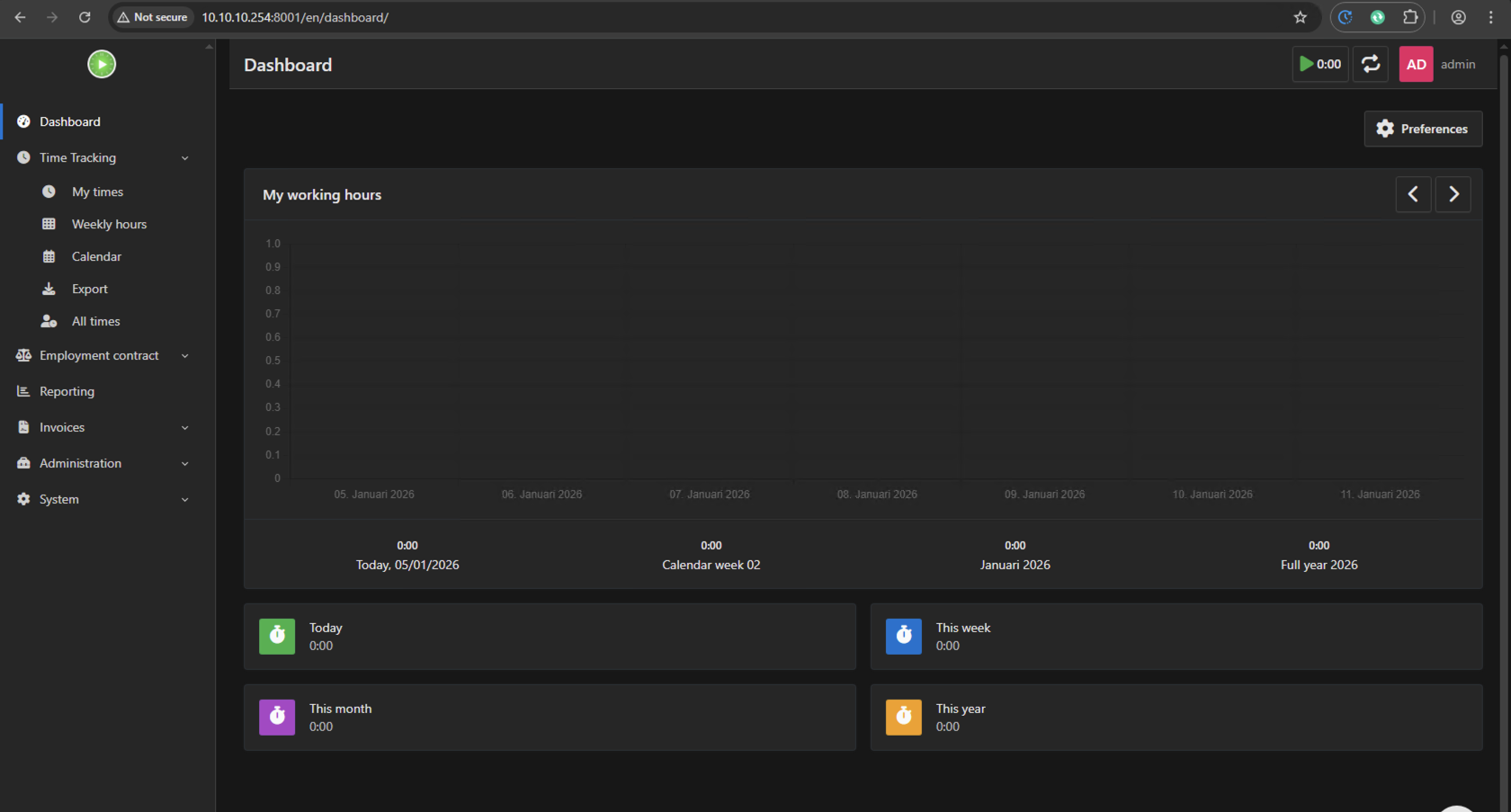Open All times in sidebar
Viewport: 1511px width, 812px height.
pyautogui.click(x=95, y=321)
